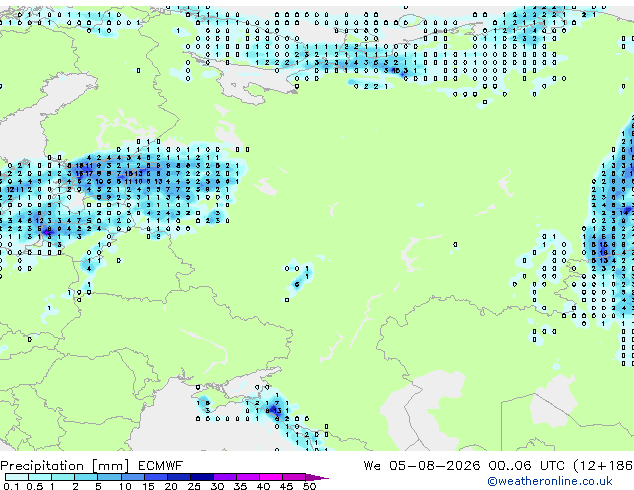Image resolution: width=634 pixels, height=490 pixels.
Task: Click the legend value '10'
Action: (125, 486)
